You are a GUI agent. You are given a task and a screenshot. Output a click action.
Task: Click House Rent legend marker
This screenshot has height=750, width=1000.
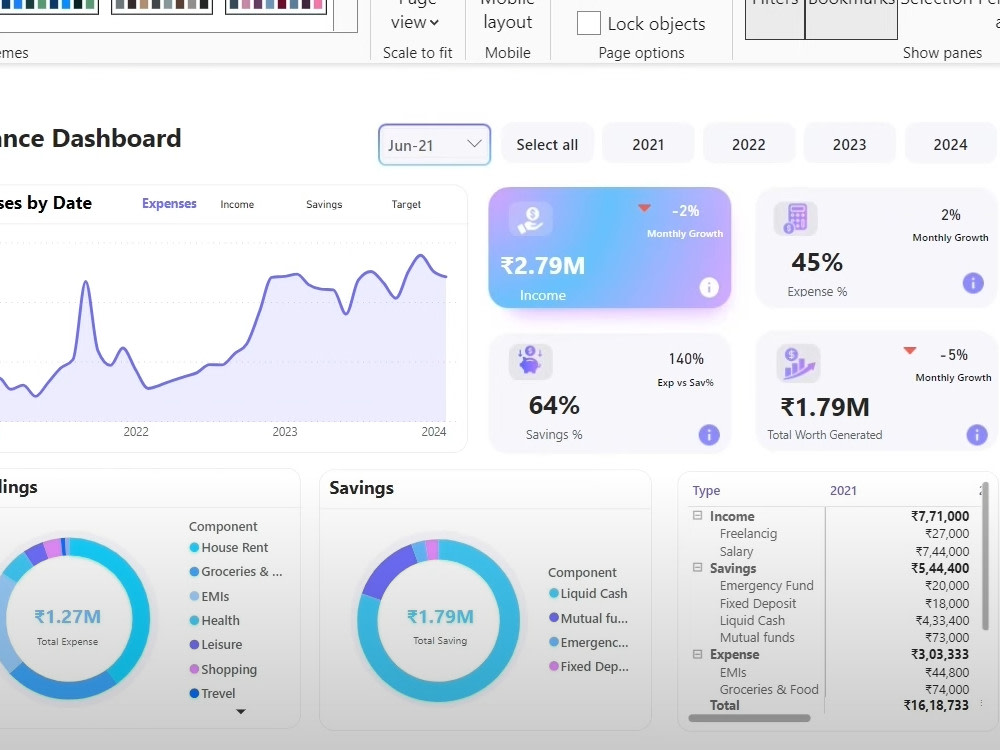[195, 547]
